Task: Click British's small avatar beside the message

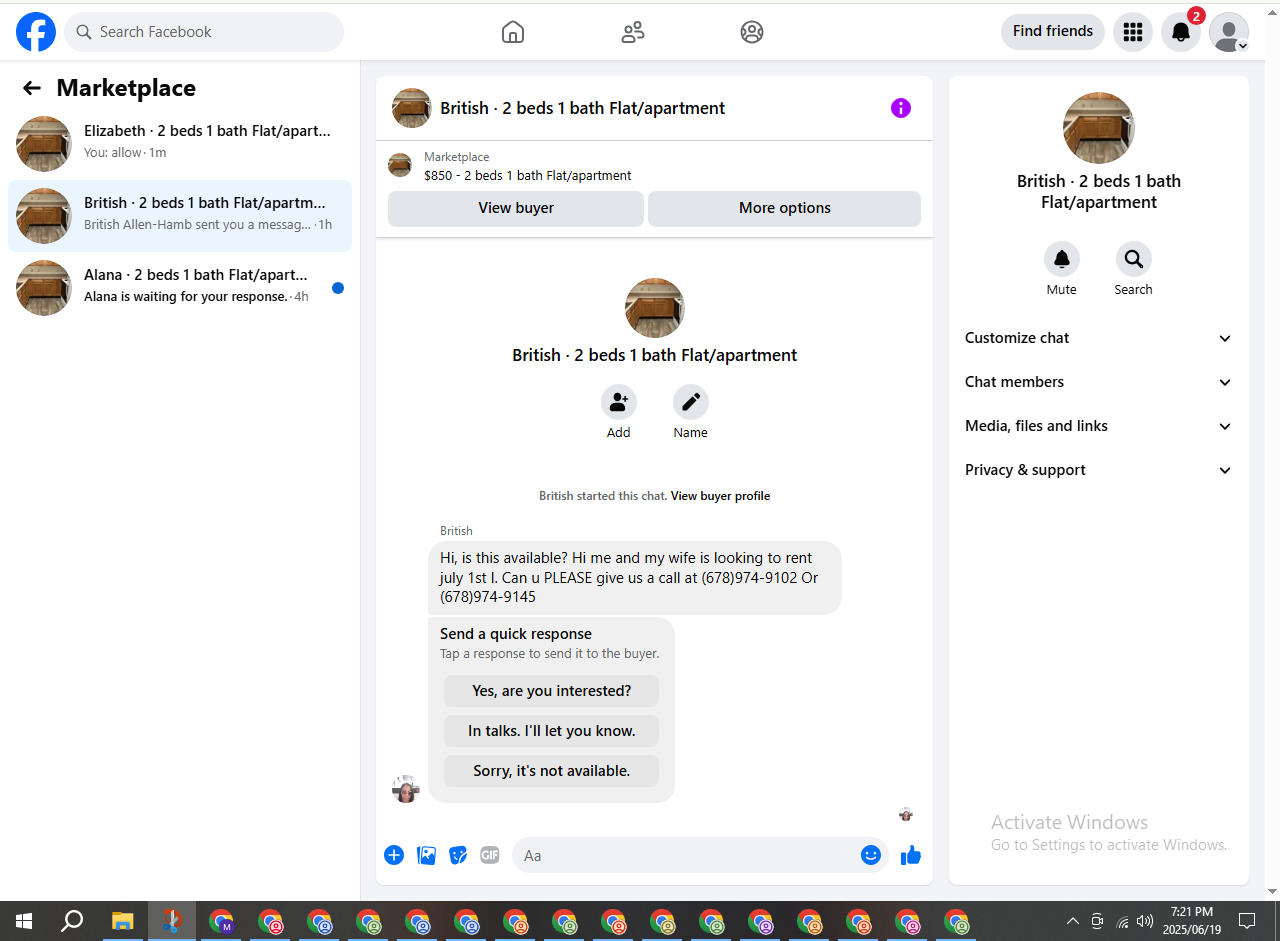Action: [x=405, y=789]
